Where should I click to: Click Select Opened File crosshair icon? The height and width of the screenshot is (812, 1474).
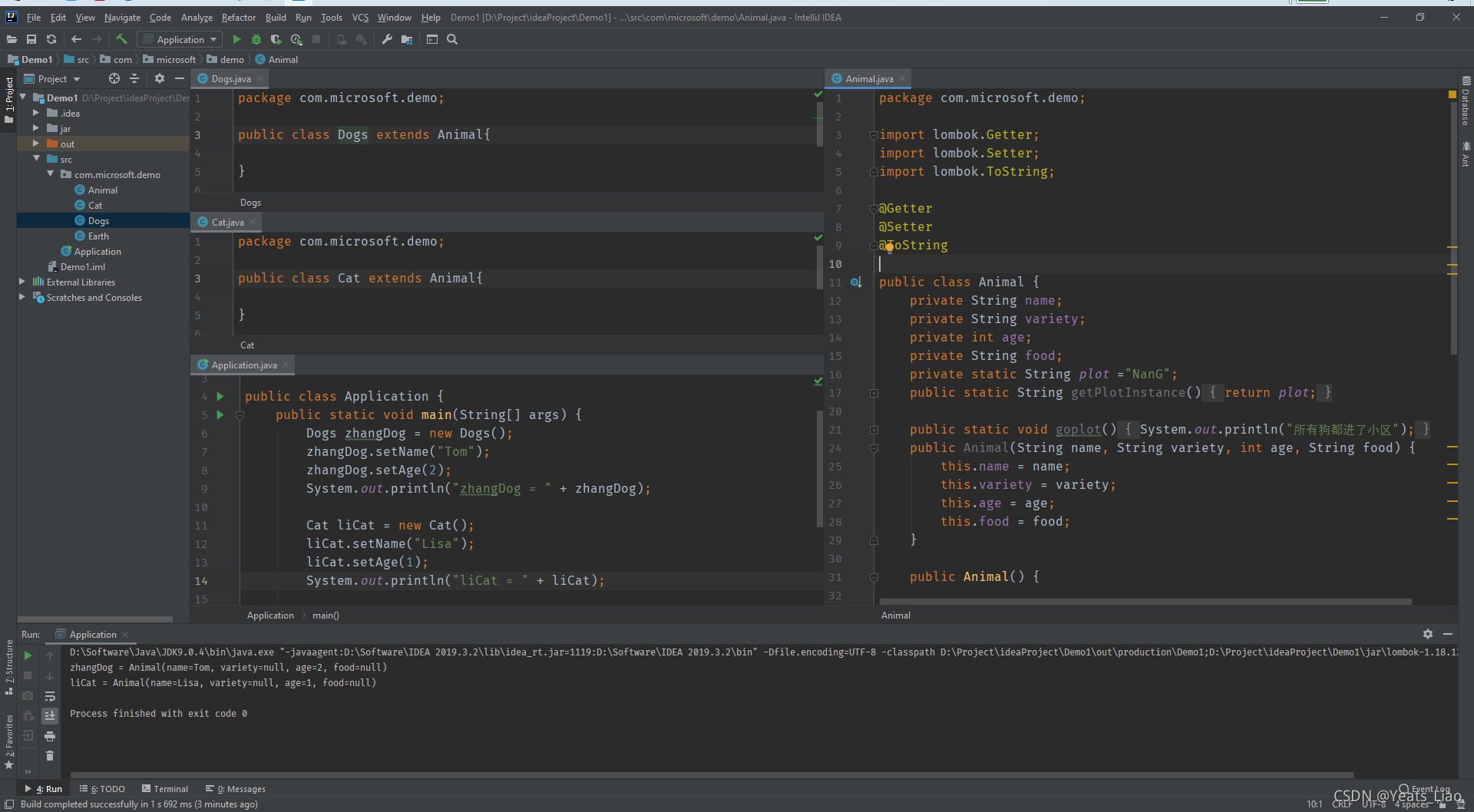[114, 78]
